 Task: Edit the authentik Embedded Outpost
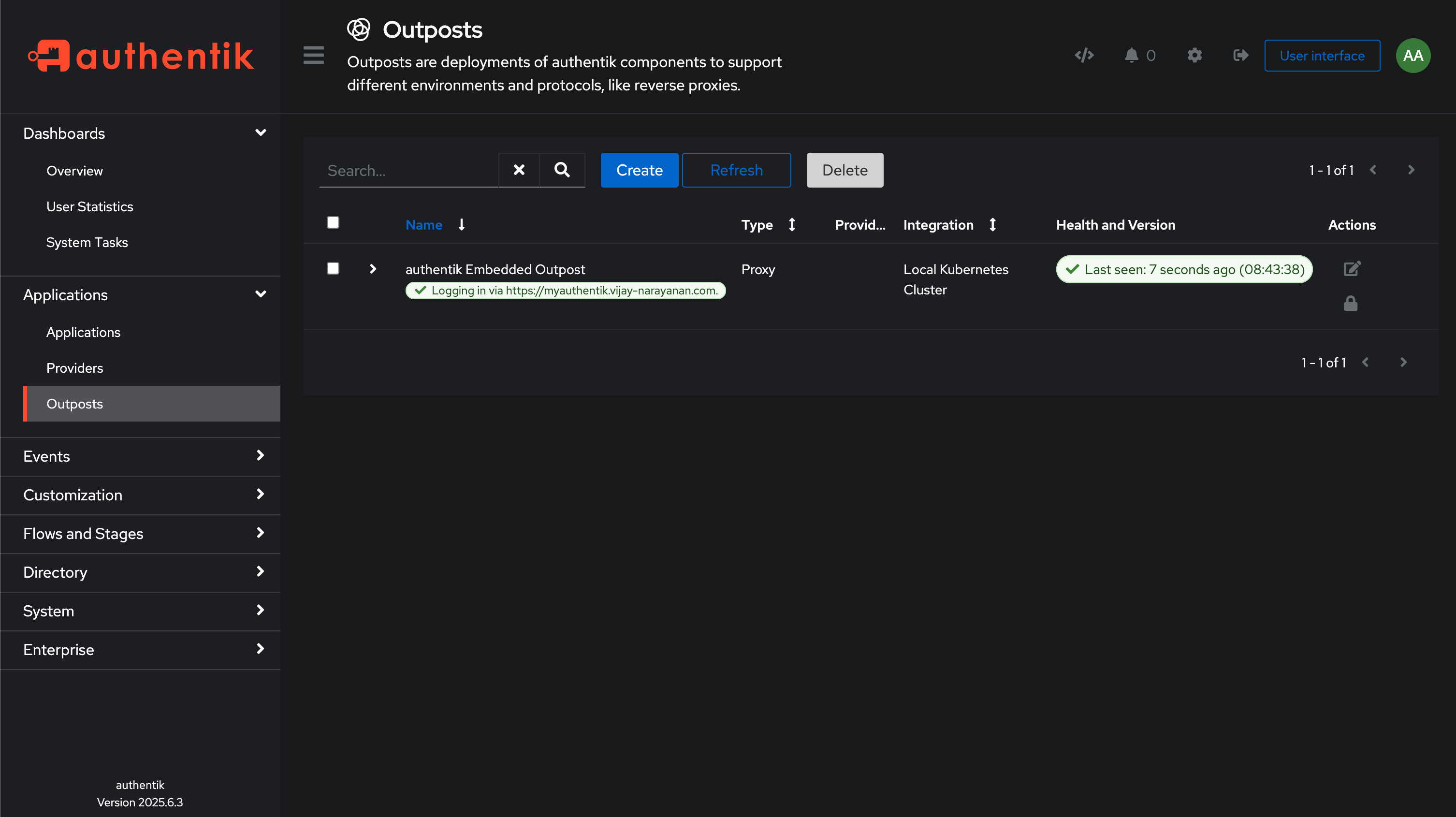coord(1352,269)
